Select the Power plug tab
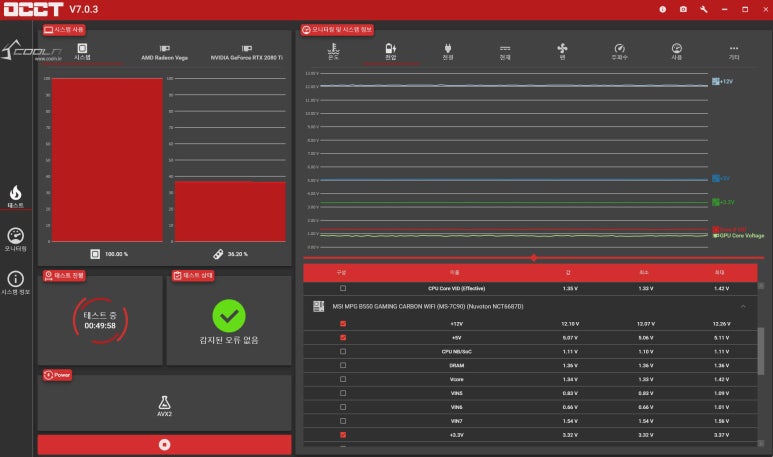The image size is (773, 457). pyautogui.click(x=448, y=51)
